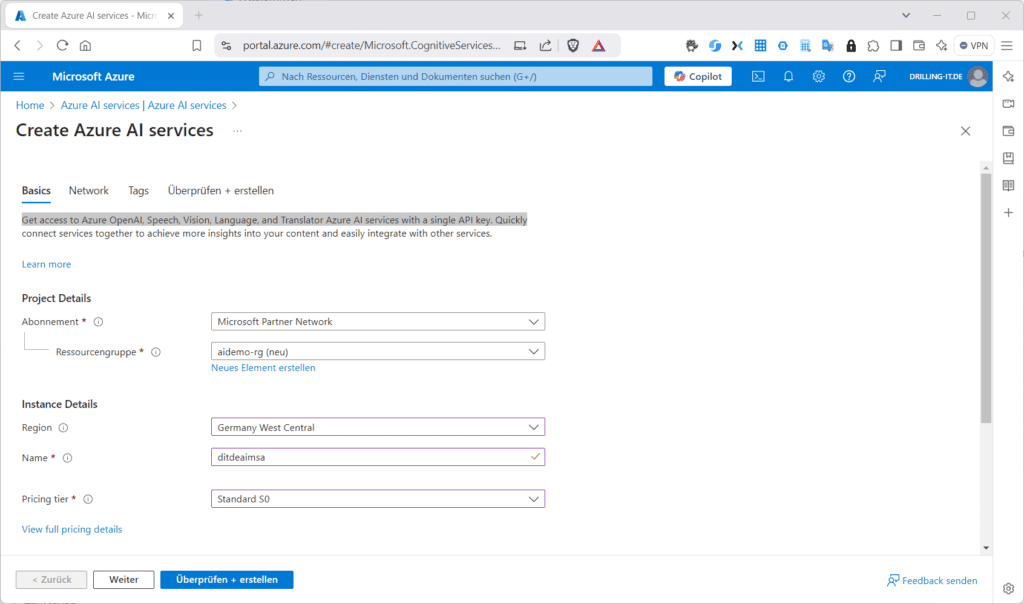
Task: Click browser back arrow
Action: point(18,45)
